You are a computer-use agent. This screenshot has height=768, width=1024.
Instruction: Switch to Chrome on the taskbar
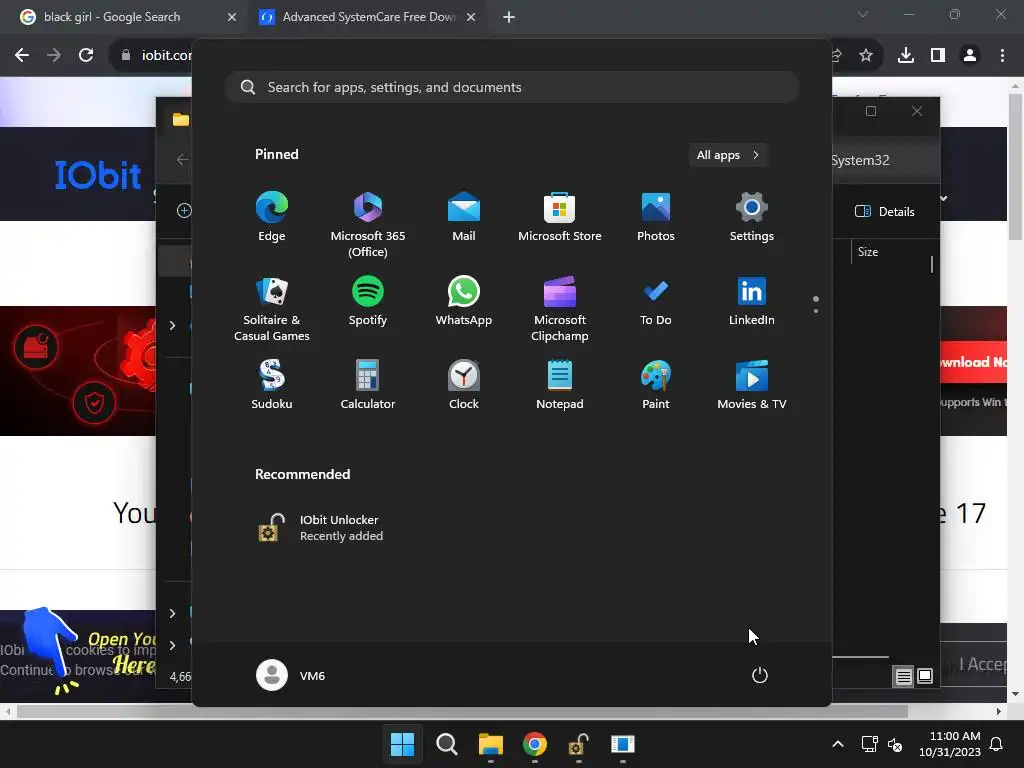point(534,744)
